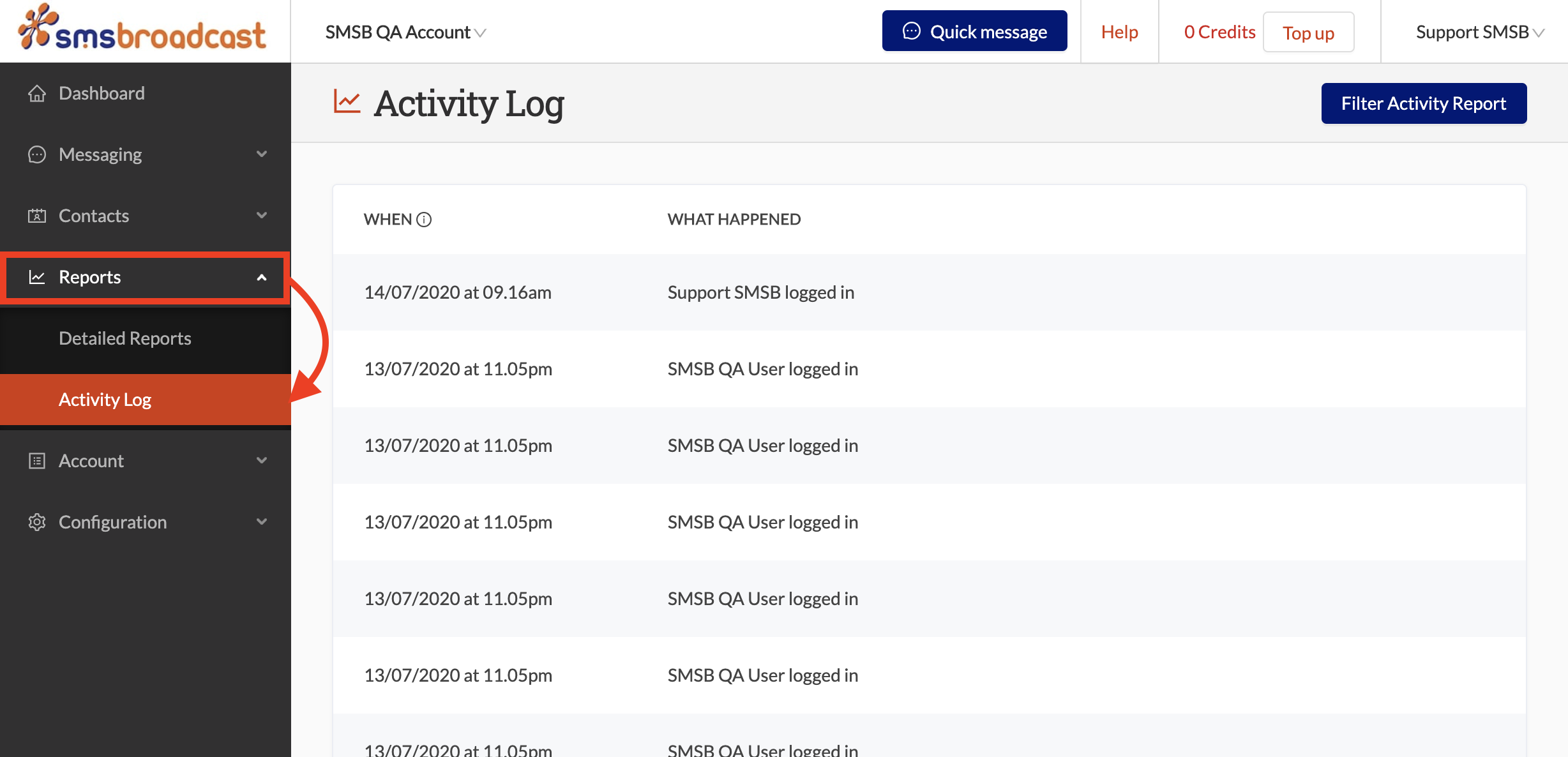Open the Help link
The image size is (1568, 757).
(x=1119, y=32)
